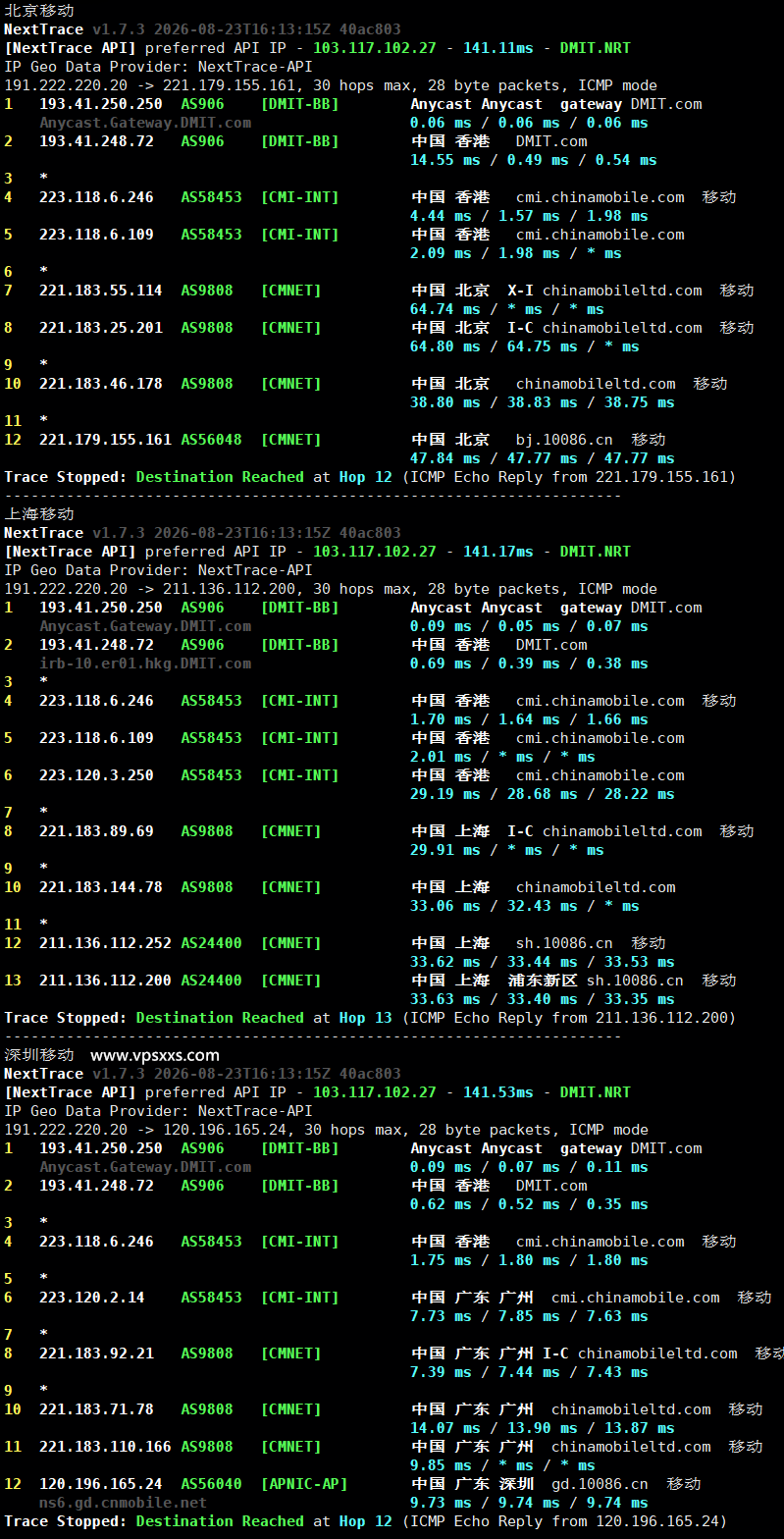Select latency 47.84 ms / 47.77 ms / 47.77 ms
784x1539 pixels.
(543, 458)
